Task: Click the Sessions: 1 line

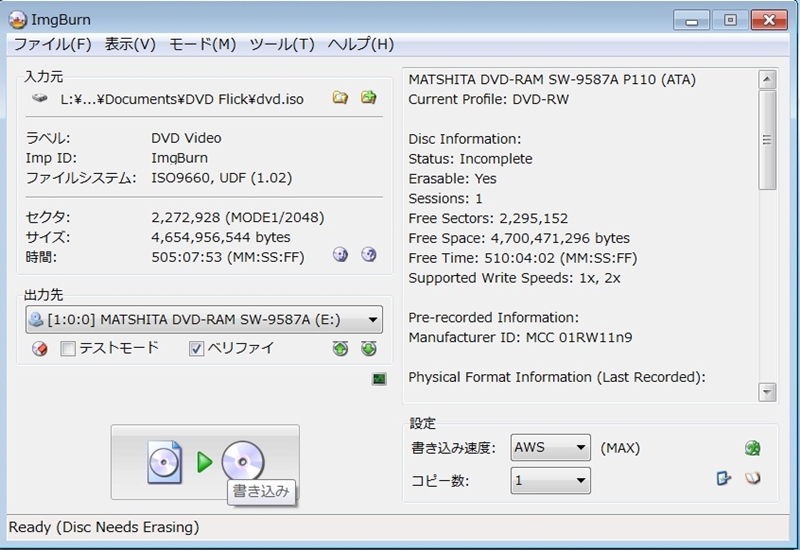Action: 445,198
